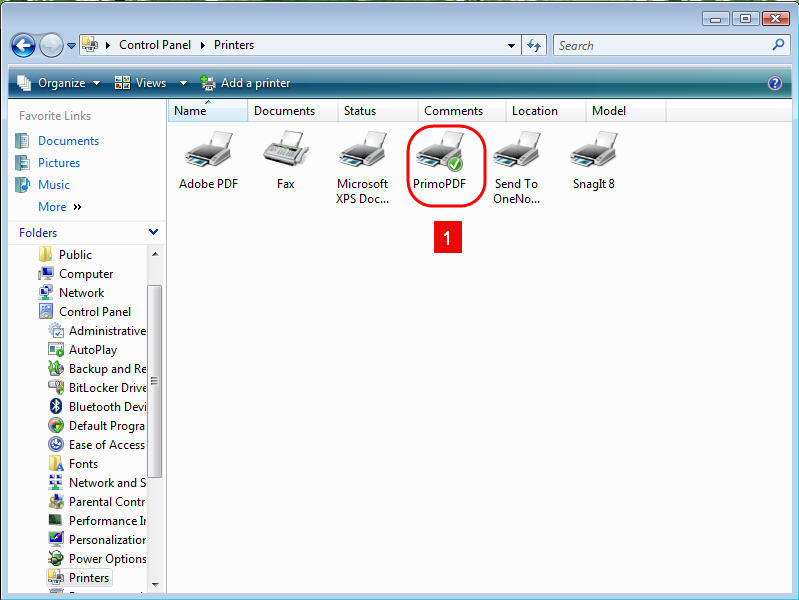Image resolution: width=799 pixels, height=600 pixels.
Task: Select the SnagIt 8 printer icon
Action: tap(594, 149)
